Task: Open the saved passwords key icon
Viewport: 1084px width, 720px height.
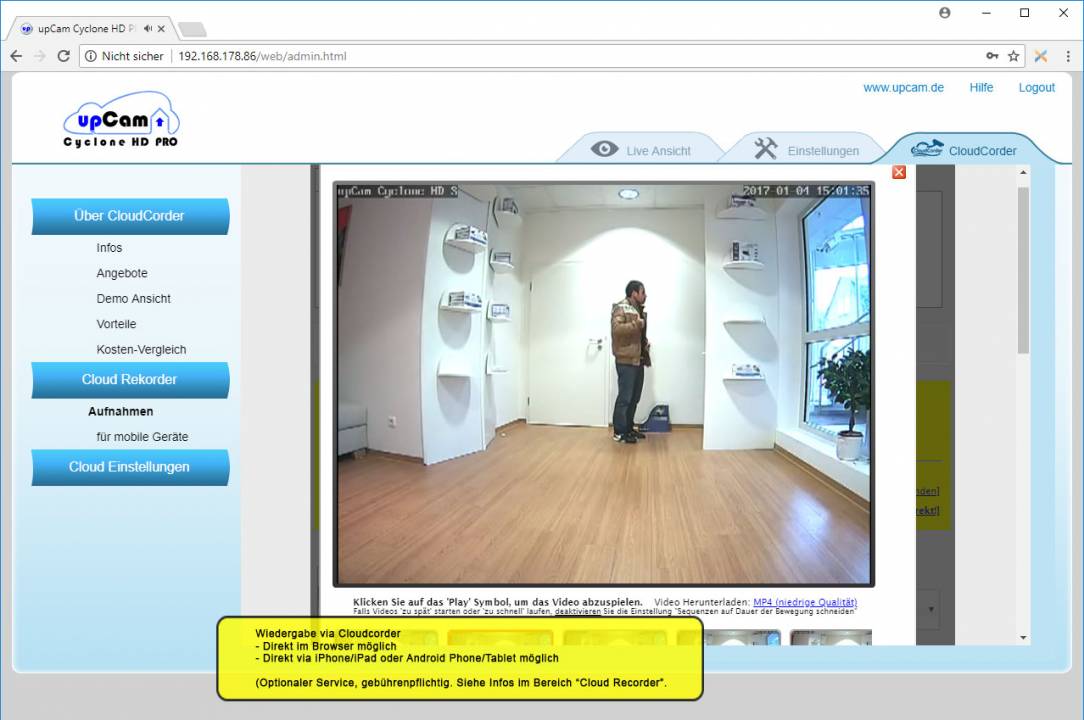Action: [992, 56]
